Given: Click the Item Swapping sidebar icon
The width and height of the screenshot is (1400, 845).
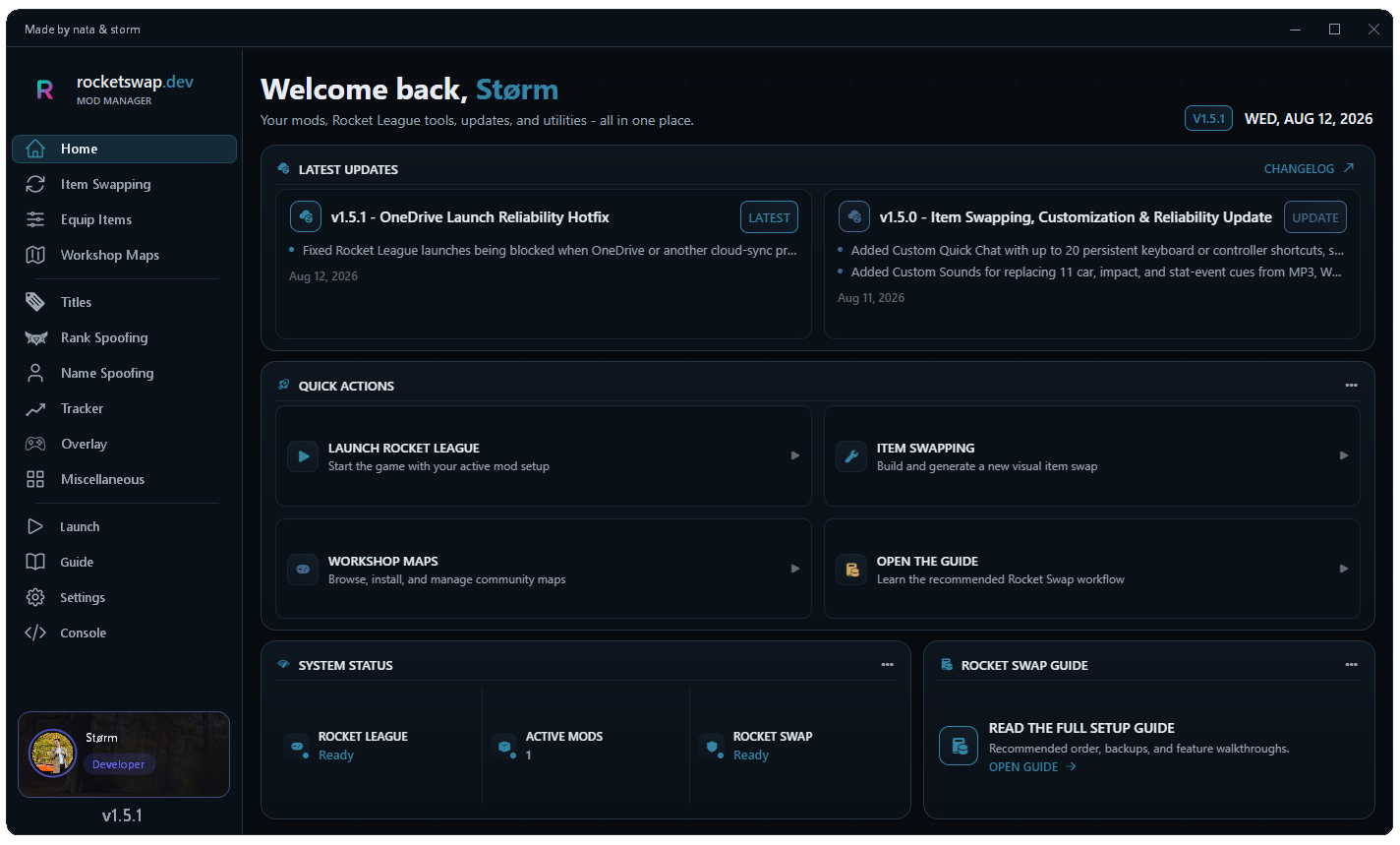Looking at the screenshot, I should [35, 184].
